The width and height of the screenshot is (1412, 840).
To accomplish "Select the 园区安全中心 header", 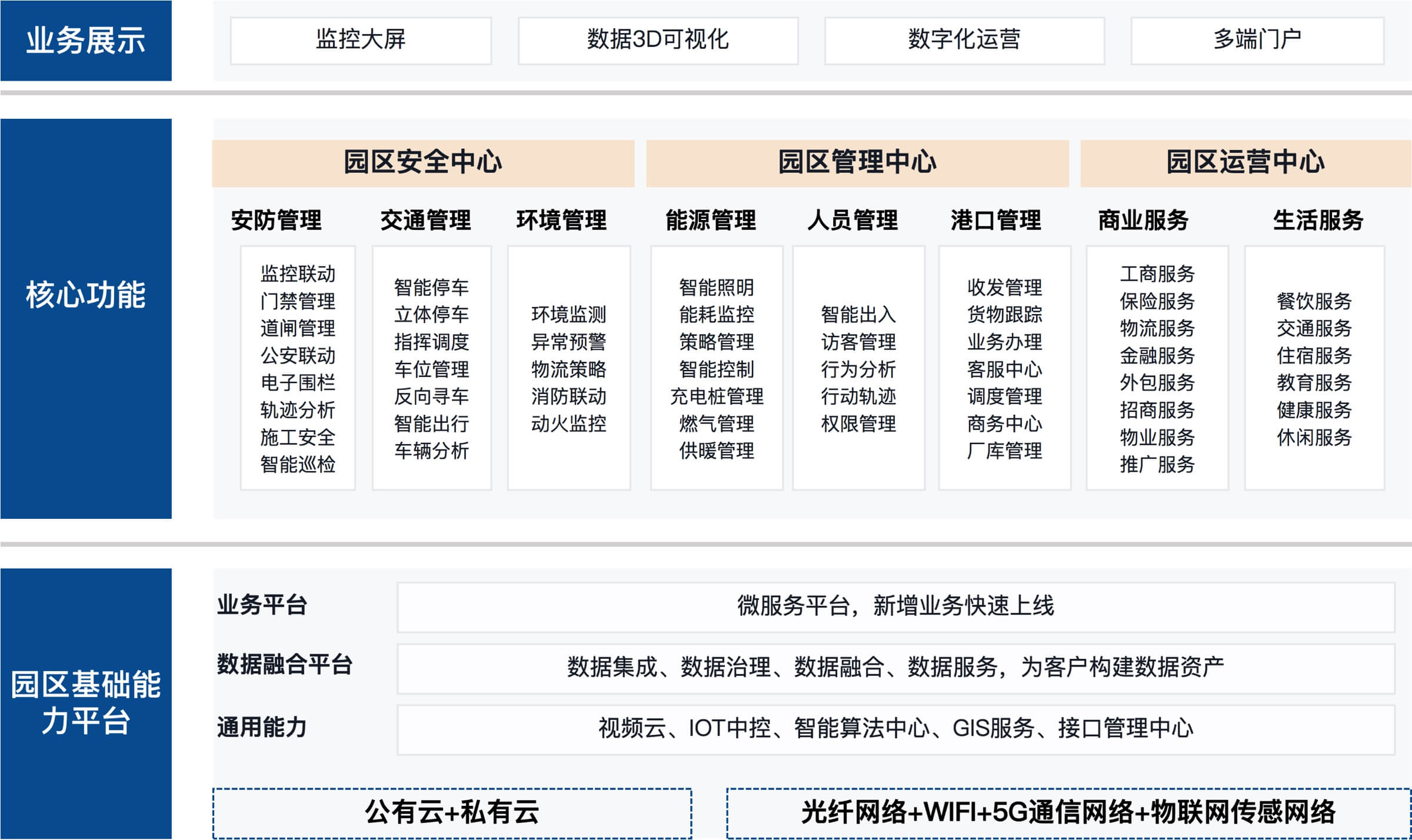I will [x=422, y=163].
